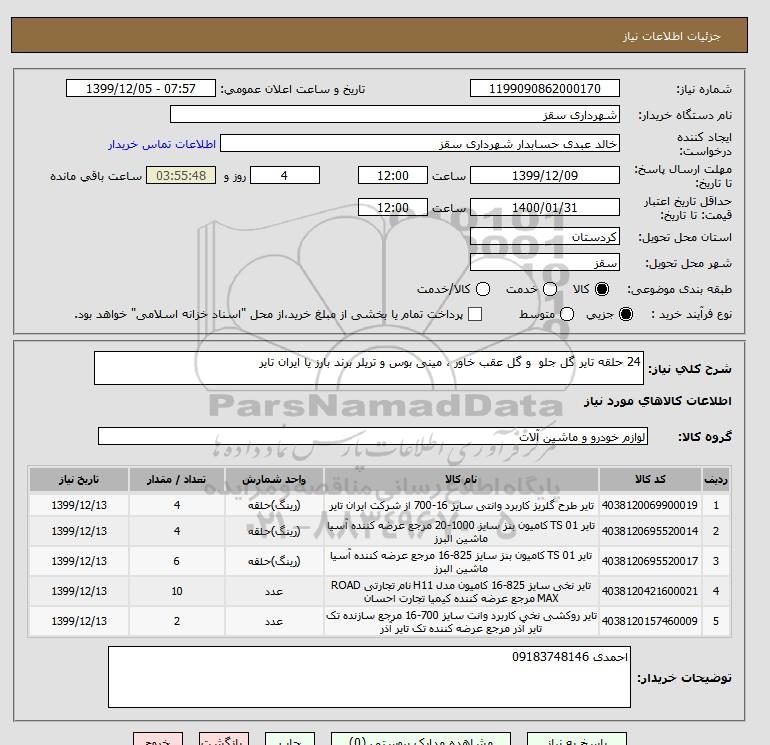The image size is (770, 745).
Task: Select the متوسط purchase type radio
Action: 567,314
